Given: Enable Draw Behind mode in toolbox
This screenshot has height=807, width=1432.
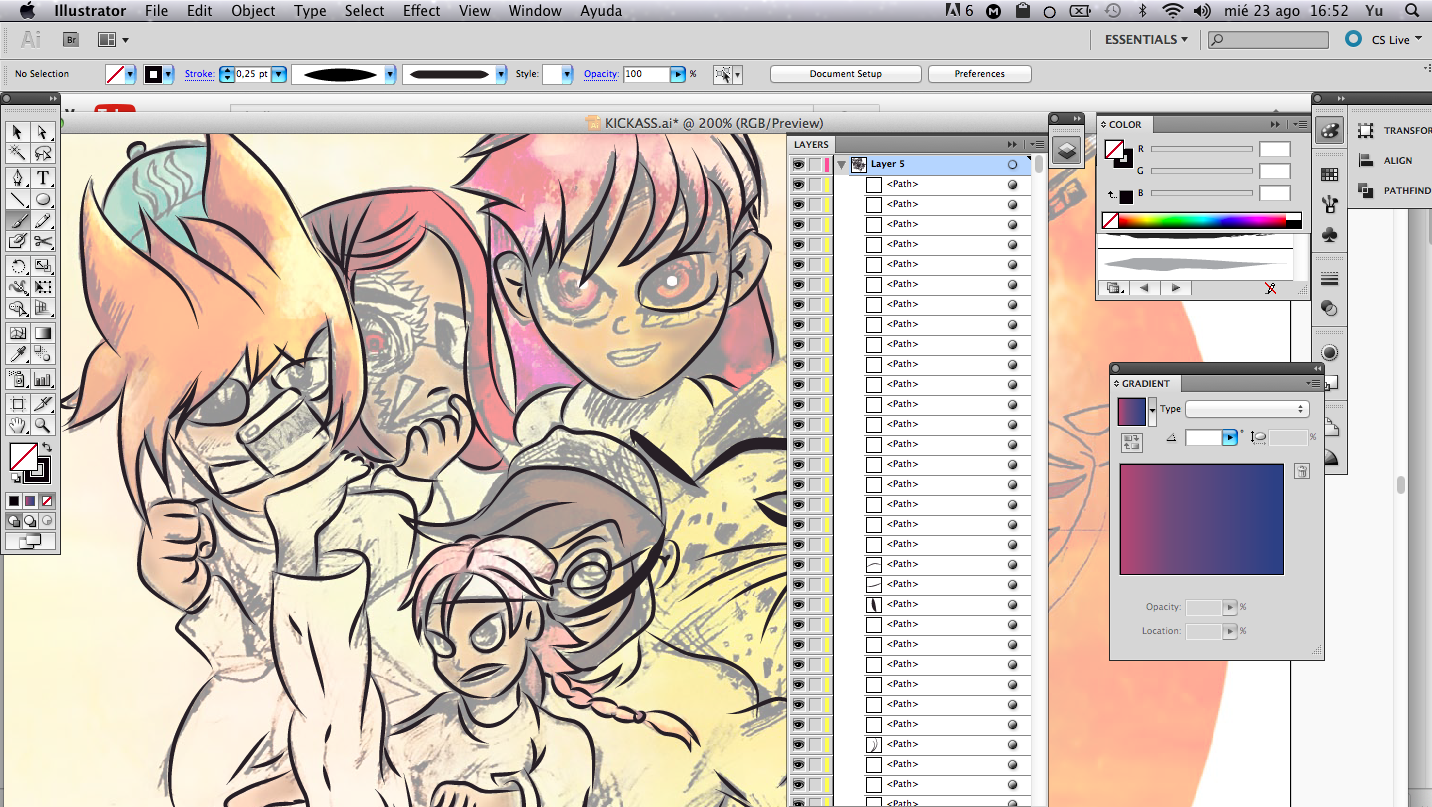Looking at the screenshot, I should click(x=30, y=521).
